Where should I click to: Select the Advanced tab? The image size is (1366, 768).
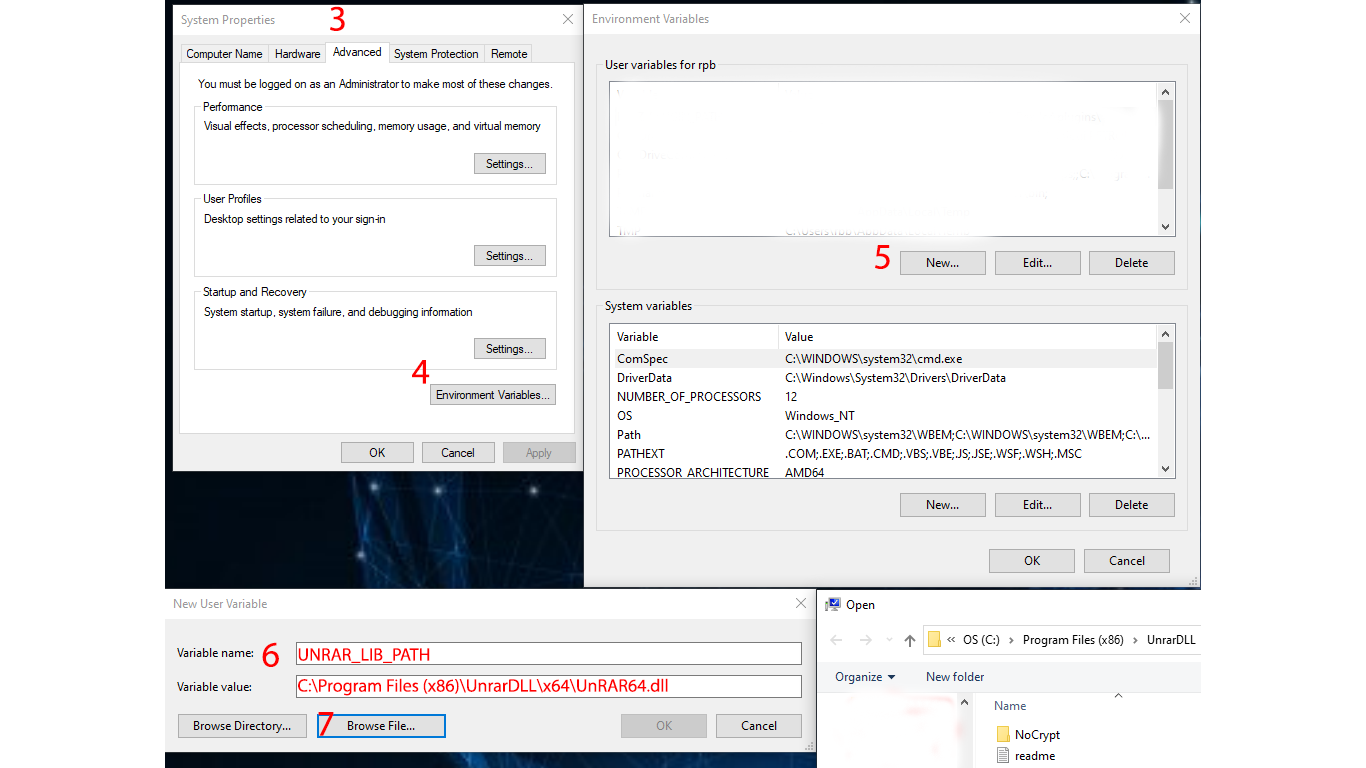(x=357, y=52)
